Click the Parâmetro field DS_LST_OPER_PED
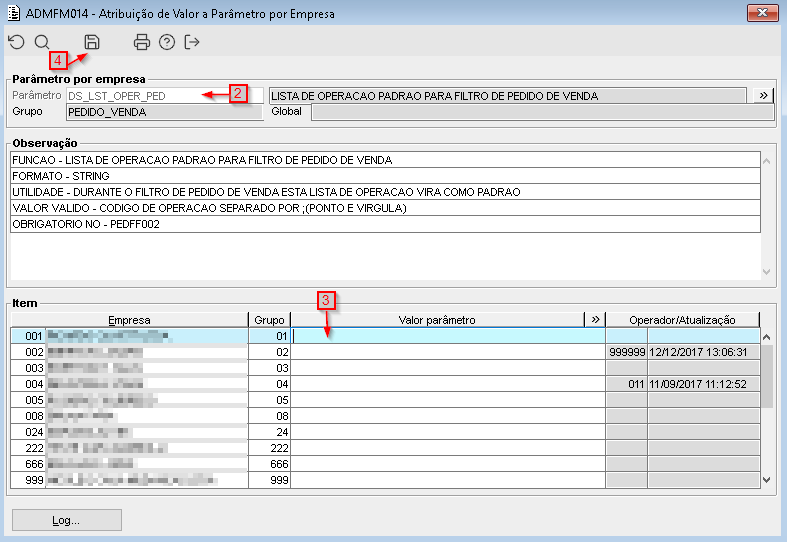 point(165,96)
